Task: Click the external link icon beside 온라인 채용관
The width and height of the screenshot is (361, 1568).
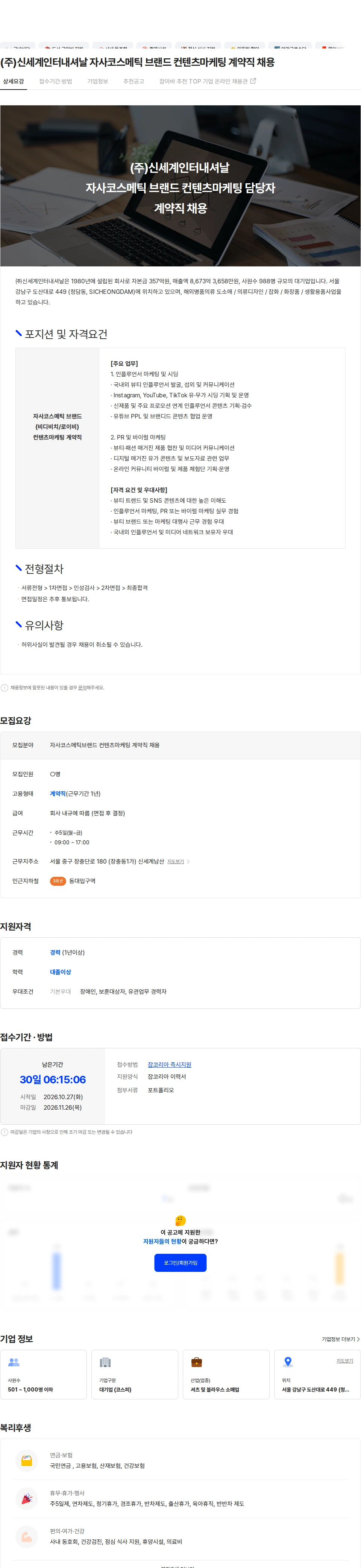Action: coord(253,81)
